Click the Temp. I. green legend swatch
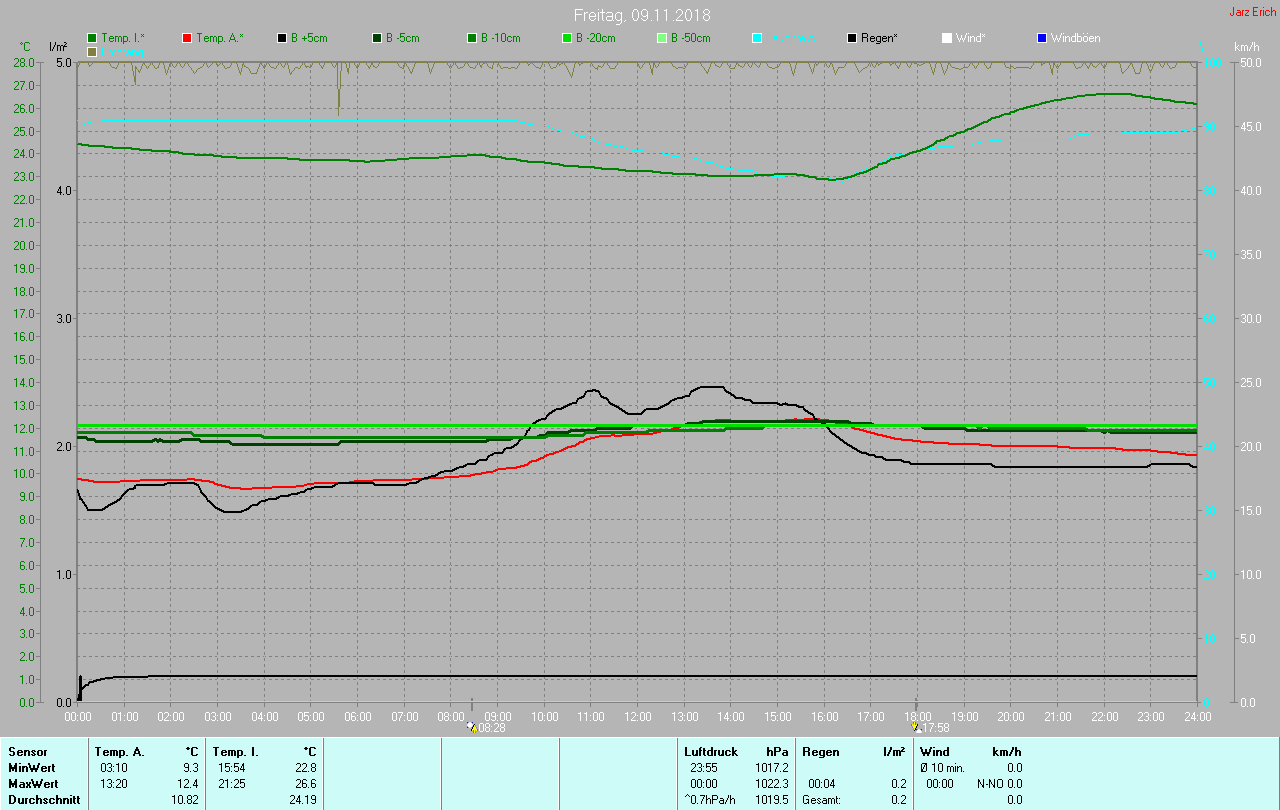This screenshot has height=810, width=1280. (x=93, y=38)
